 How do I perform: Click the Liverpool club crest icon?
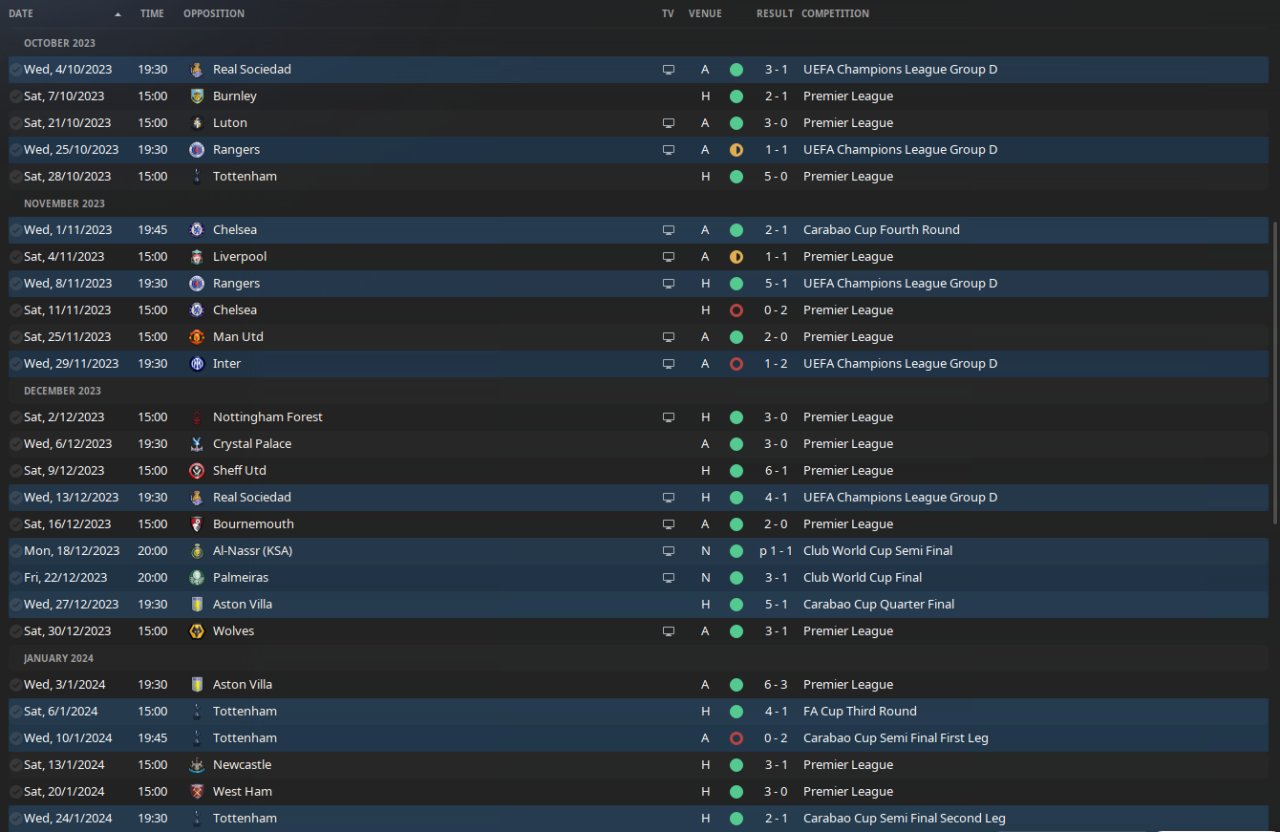click(x=197, y=257)
